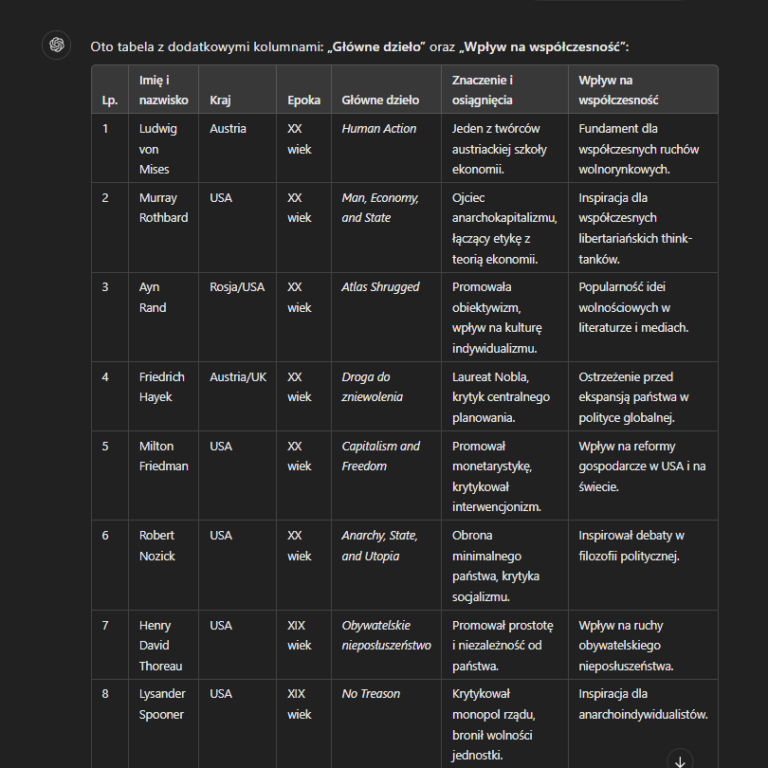Click the "Atlas Shrugged" cell

click(x=380, y=287)
